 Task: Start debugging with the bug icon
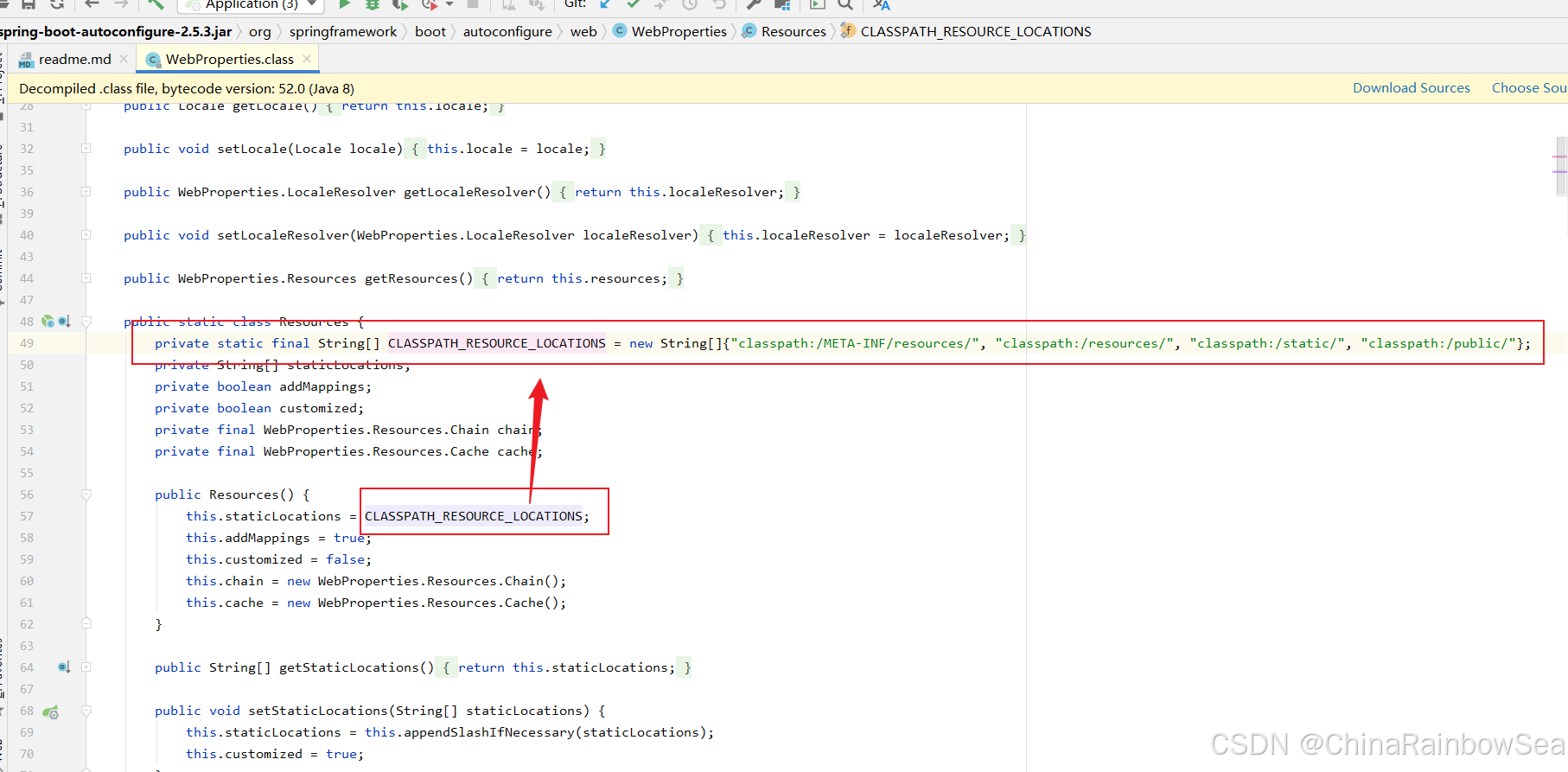(x=373, y=4)
